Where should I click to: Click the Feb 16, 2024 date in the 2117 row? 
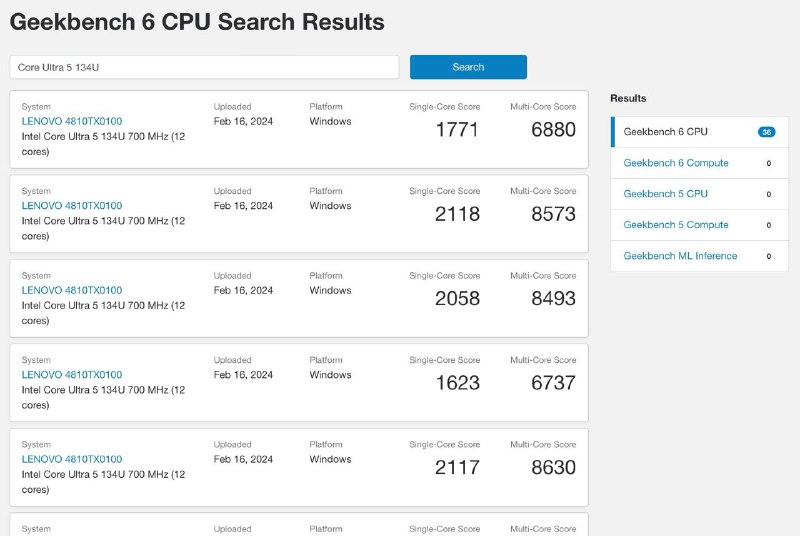[243, 460]
